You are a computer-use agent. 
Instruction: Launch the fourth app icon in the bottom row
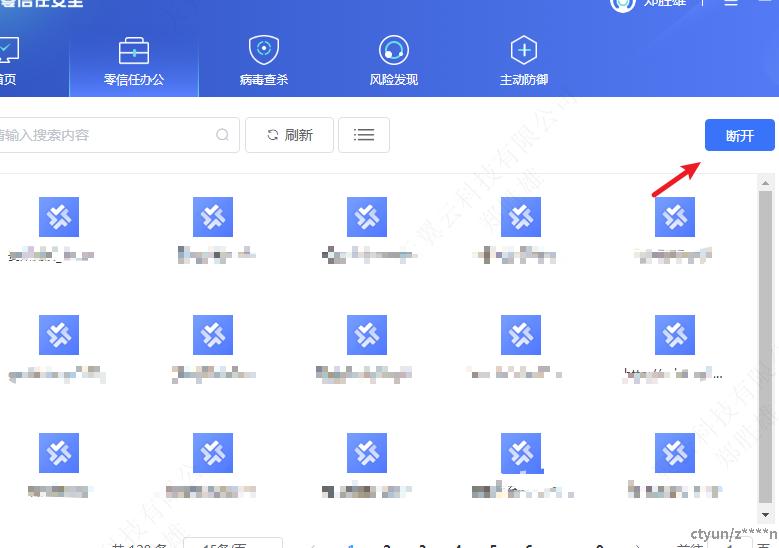(521, 453)
